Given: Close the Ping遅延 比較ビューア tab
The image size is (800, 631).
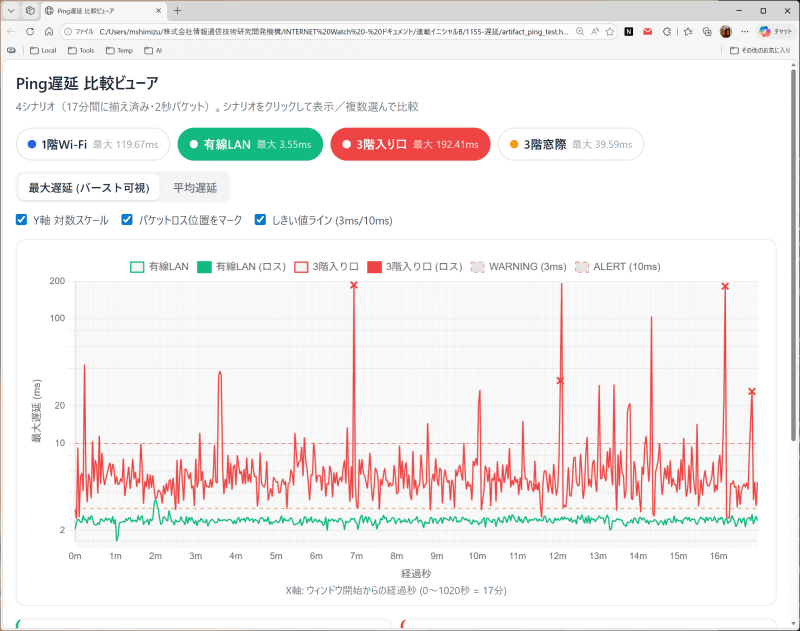Looking at the screenshot, I should point(158,10).
